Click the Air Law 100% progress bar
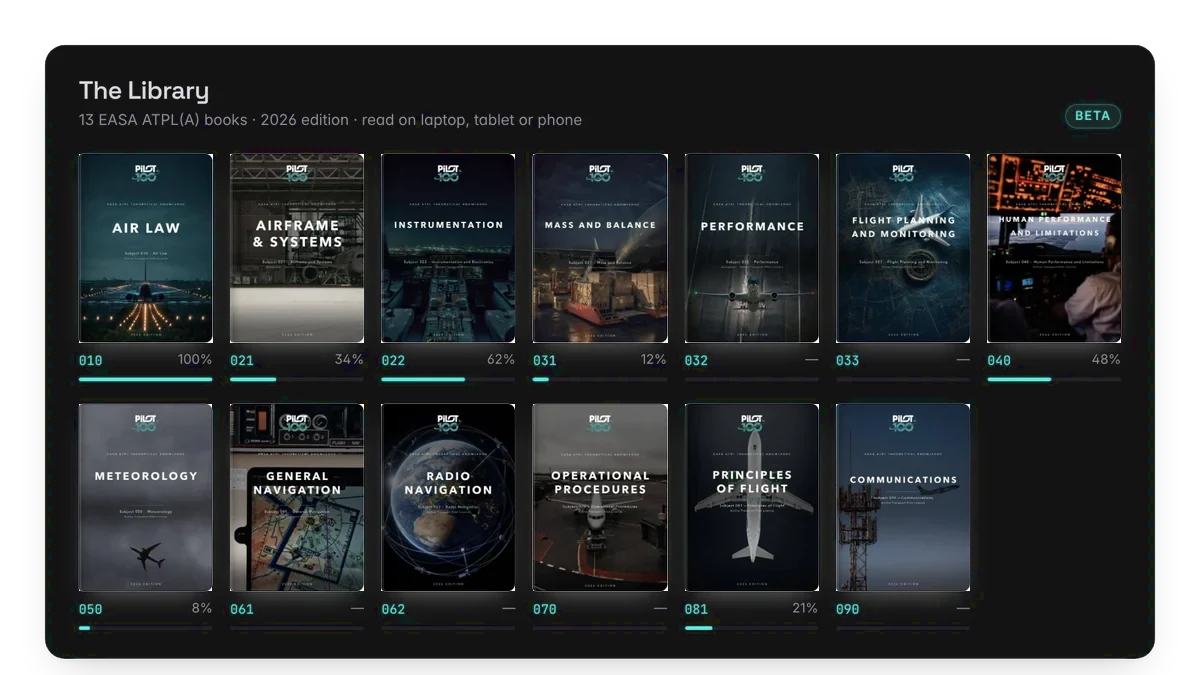 tap(146, 379)
